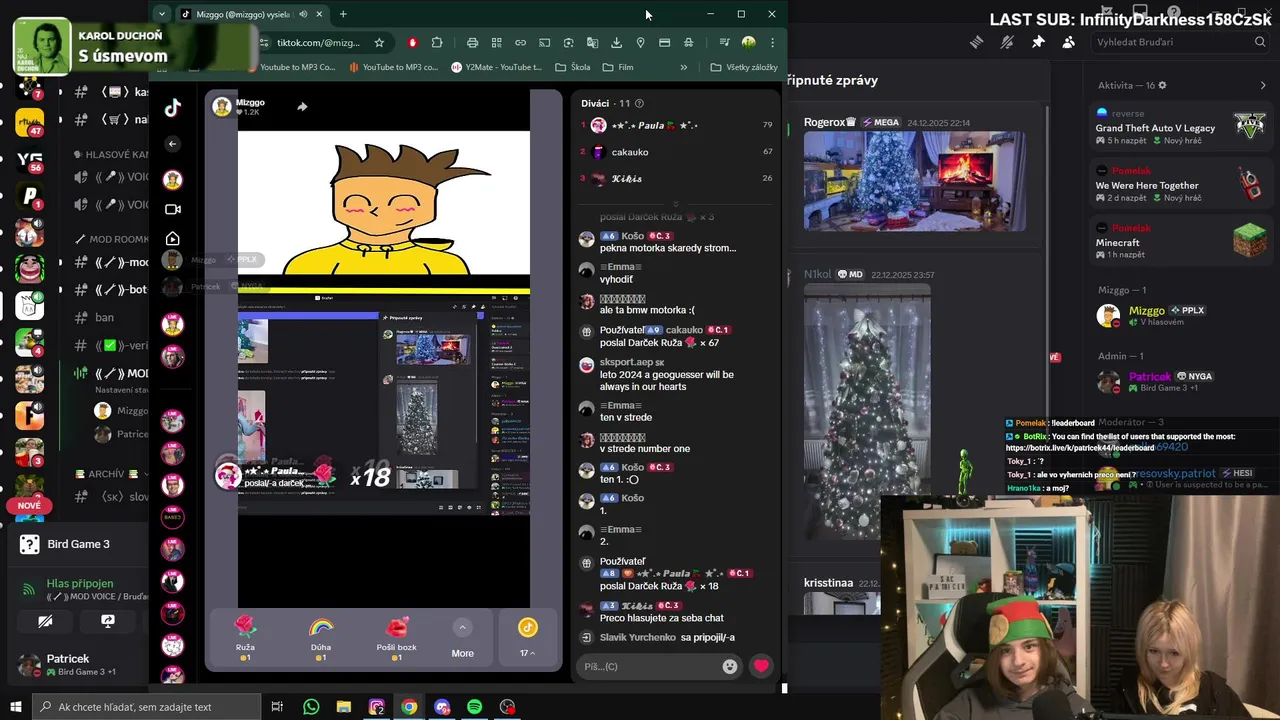
Task: Open Discord 'ban' text channel
Action: (x=104, y=317)
